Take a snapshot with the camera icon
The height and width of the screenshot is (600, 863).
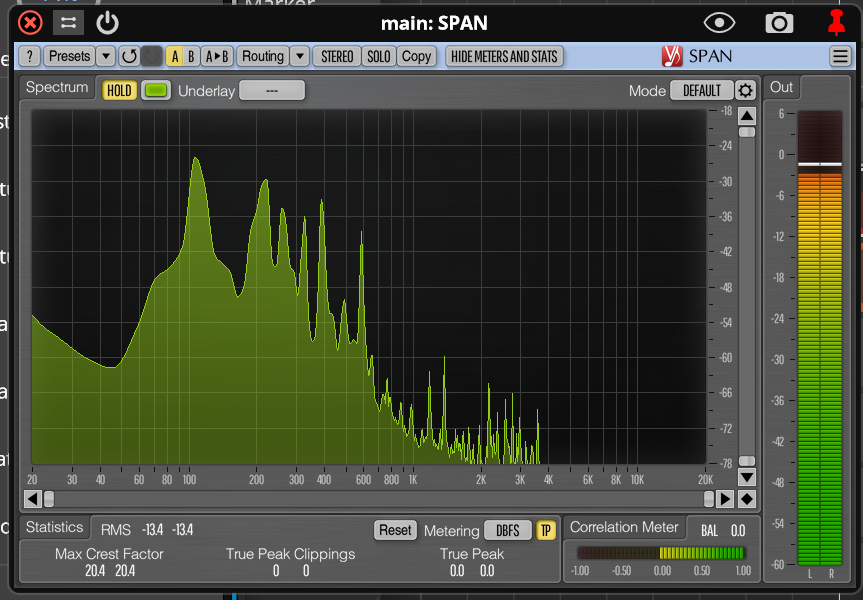tap(779, 23)
